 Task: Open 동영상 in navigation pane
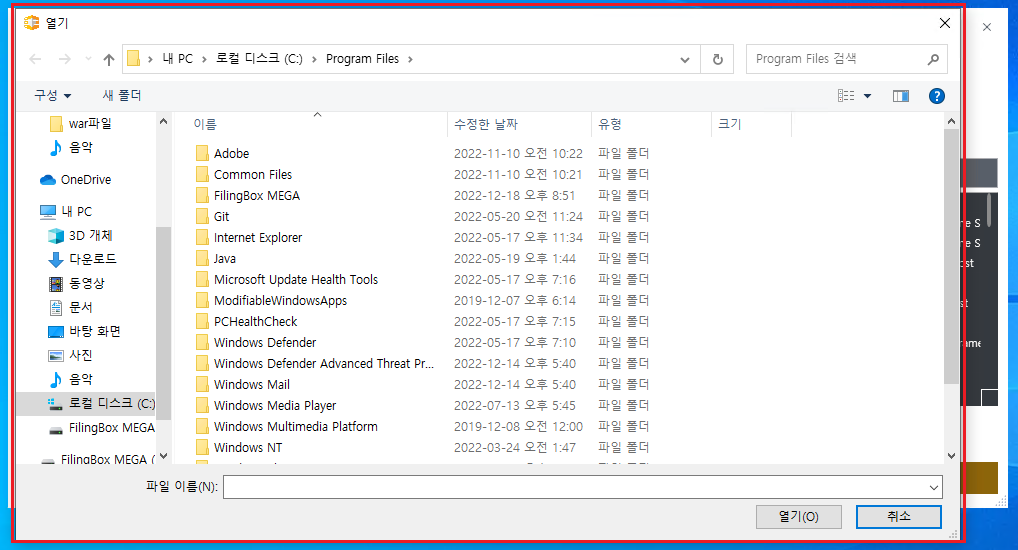click(x=77, y=283)
